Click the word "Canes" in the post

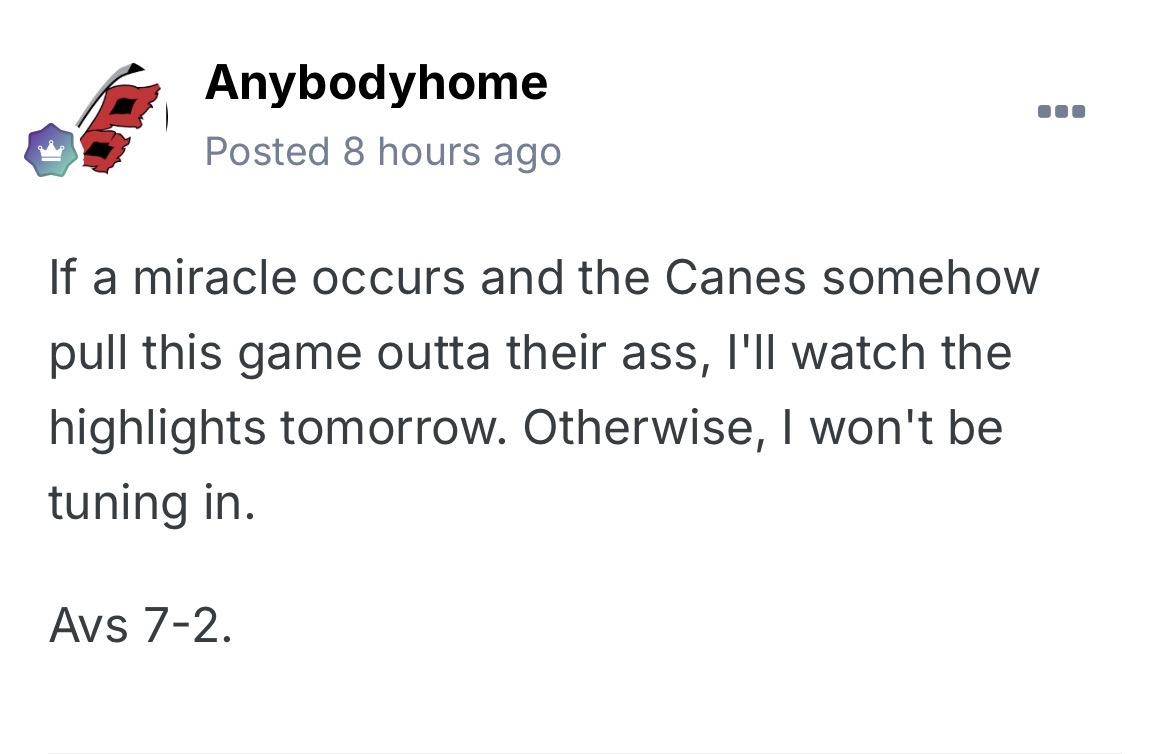pos(735,277)
